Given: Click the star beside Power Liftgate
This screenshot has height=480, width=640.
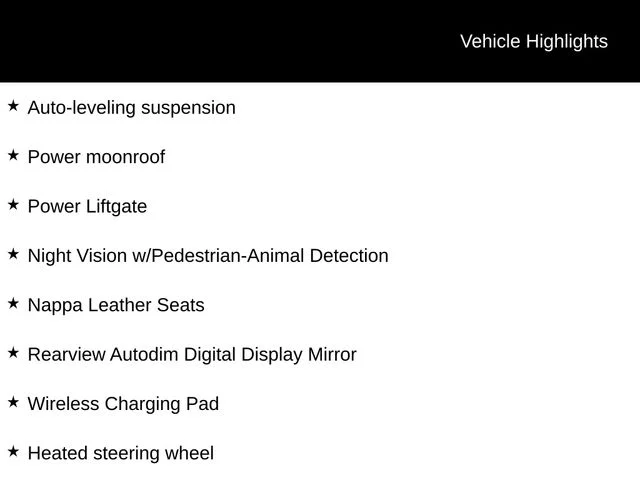Looking at the screenshot, I should coord(13,204).
